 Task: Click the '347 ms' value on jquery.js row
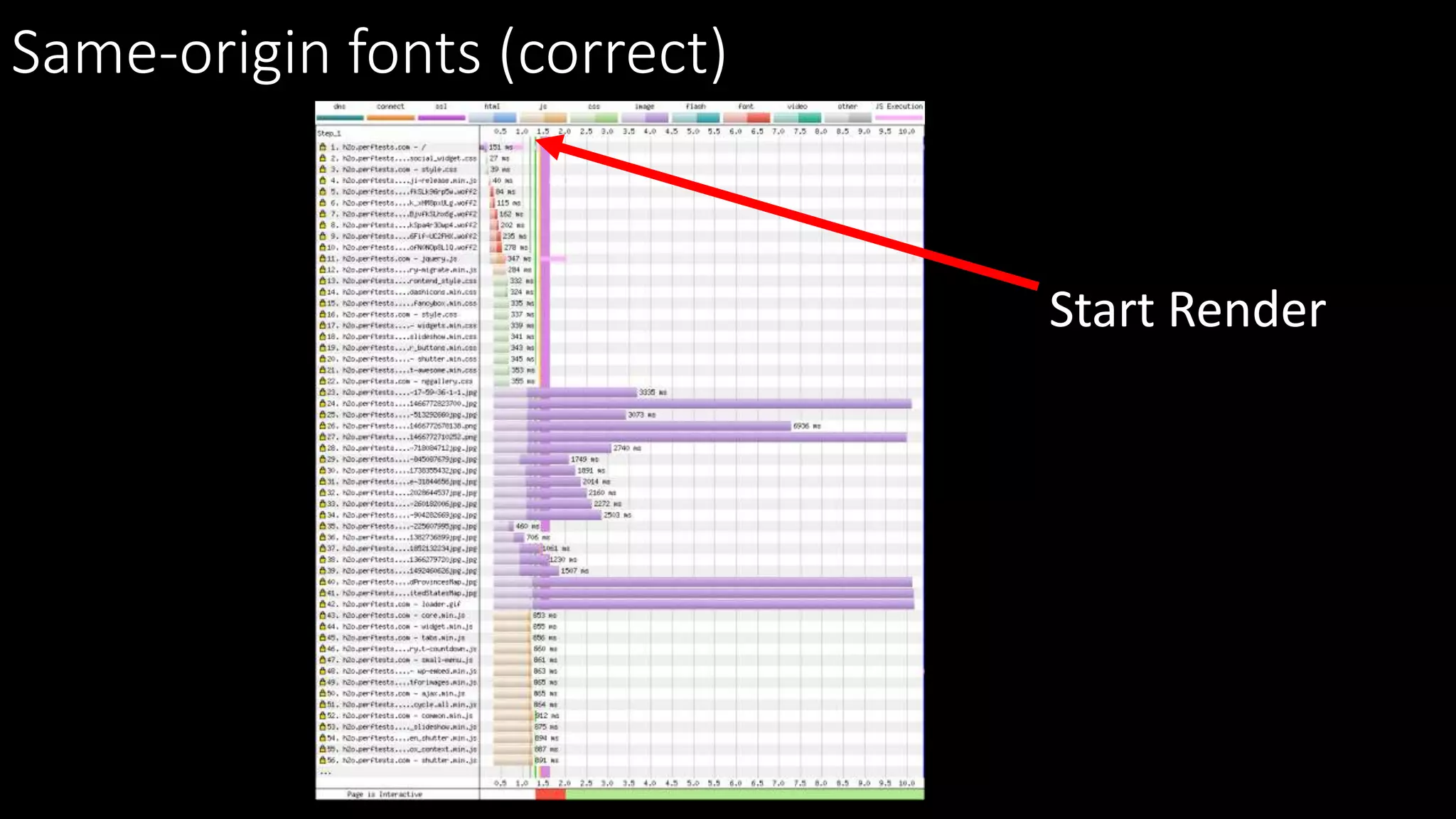[519, 259]
